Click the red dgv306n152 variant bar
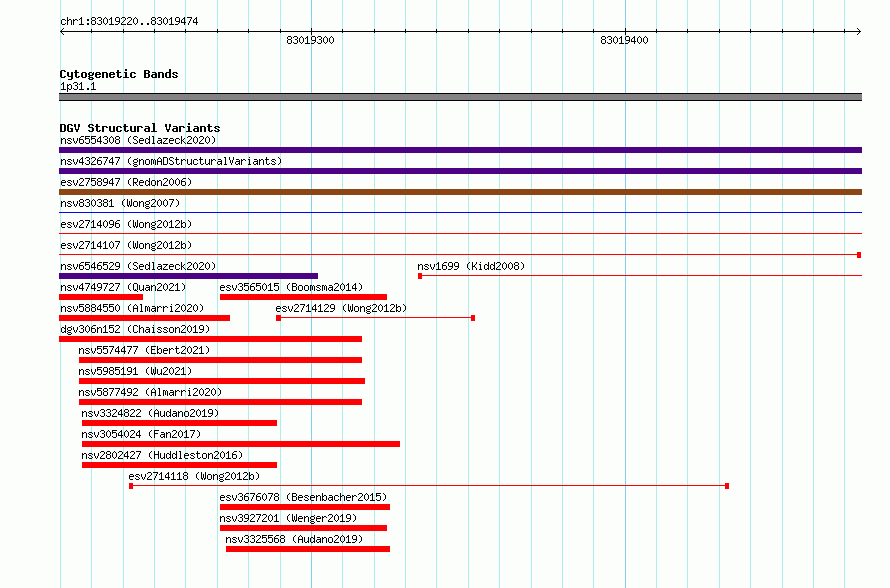890x588 pixels. click(211, 339)
